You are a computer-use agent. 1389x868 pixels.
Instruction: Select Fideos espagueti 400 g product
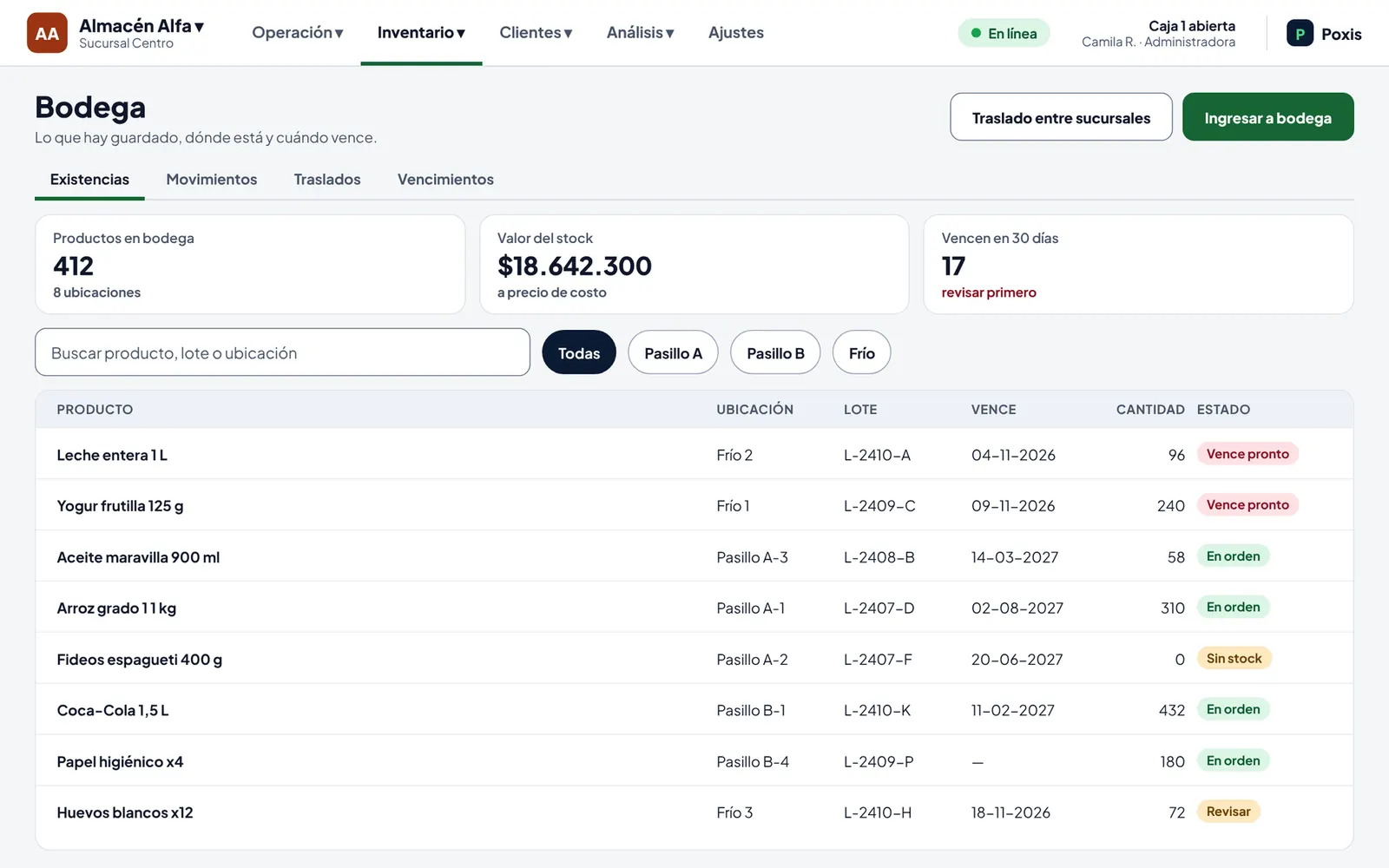tap(140, 660)
